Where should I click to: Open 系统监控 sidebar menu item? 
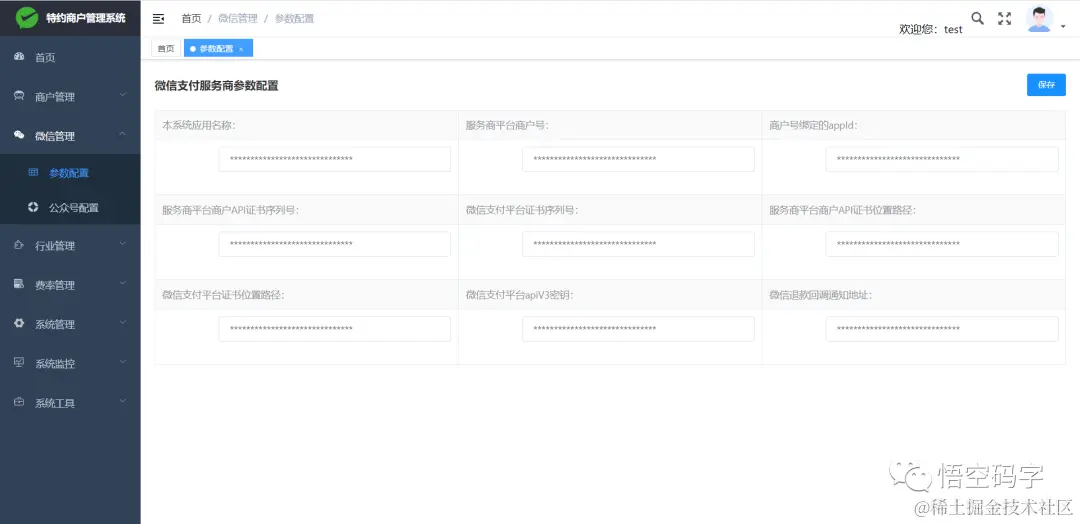tap(70, 364)
